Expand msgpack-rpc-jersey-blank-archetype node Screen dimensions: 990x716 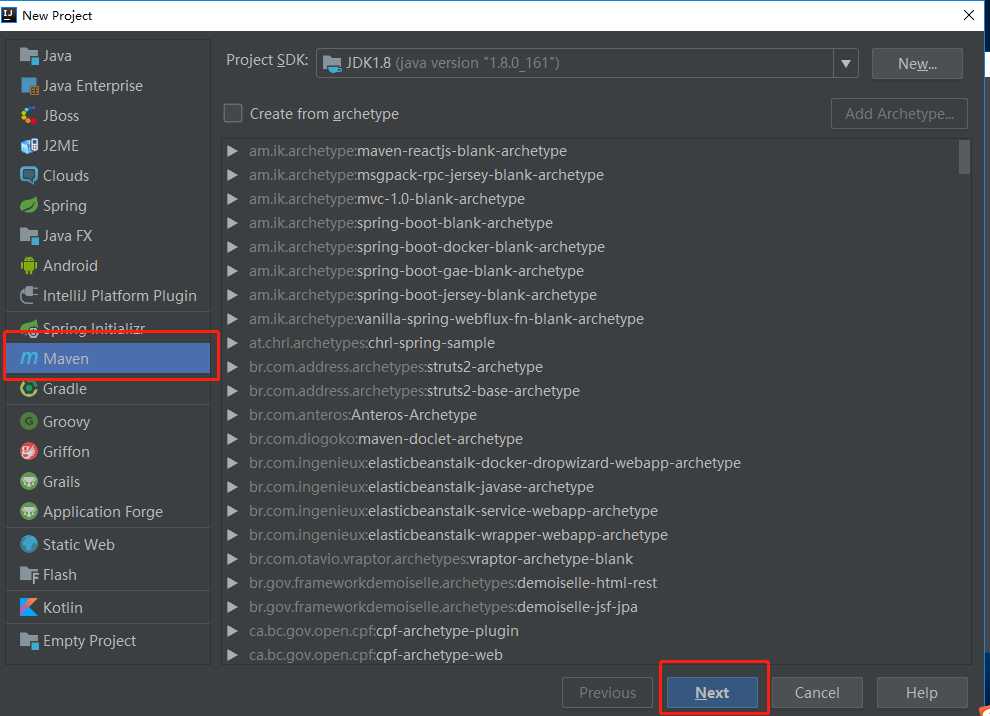(232, 176)
